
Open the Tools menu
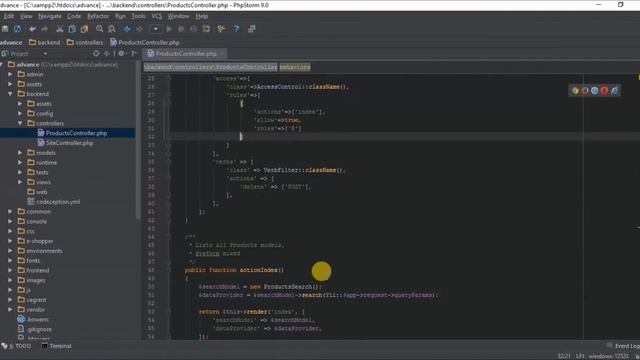[x=138, y=16]
